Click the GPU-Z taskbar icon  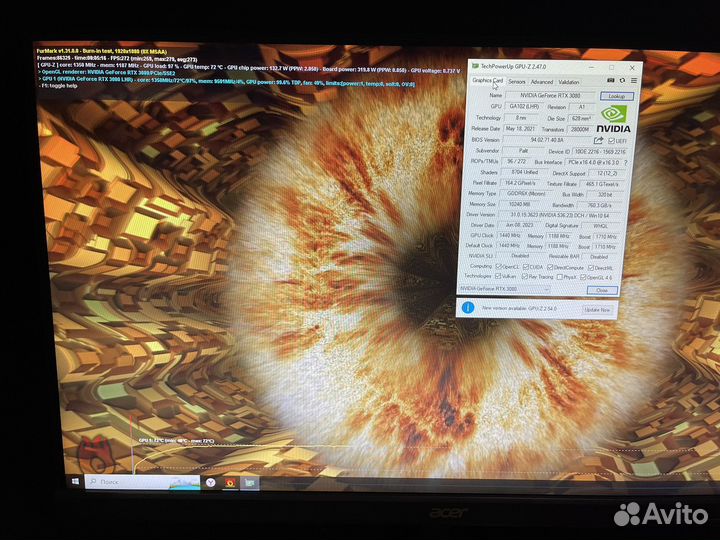coord(249,483)
